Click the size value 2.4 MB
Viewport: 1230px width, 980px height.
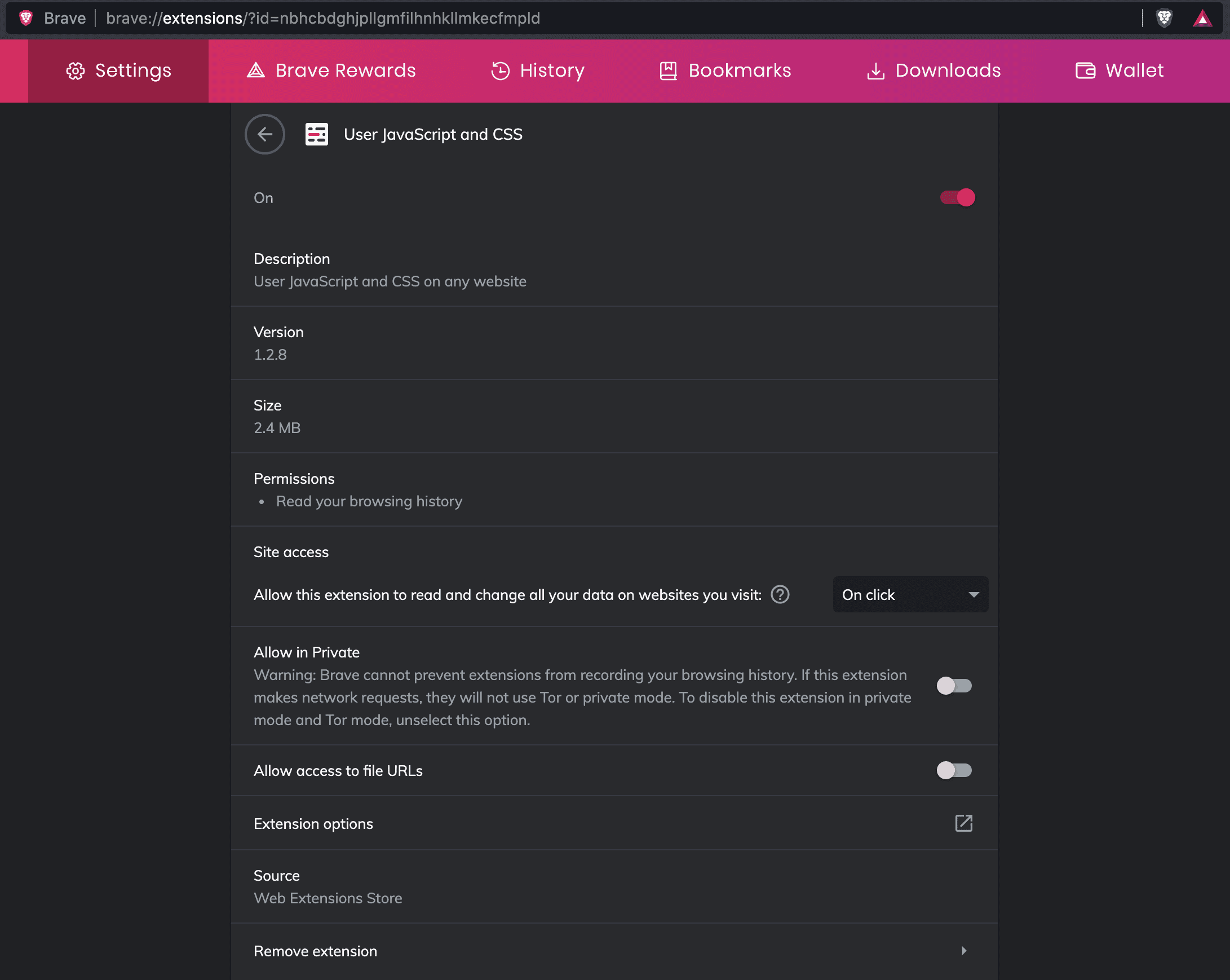277,428
